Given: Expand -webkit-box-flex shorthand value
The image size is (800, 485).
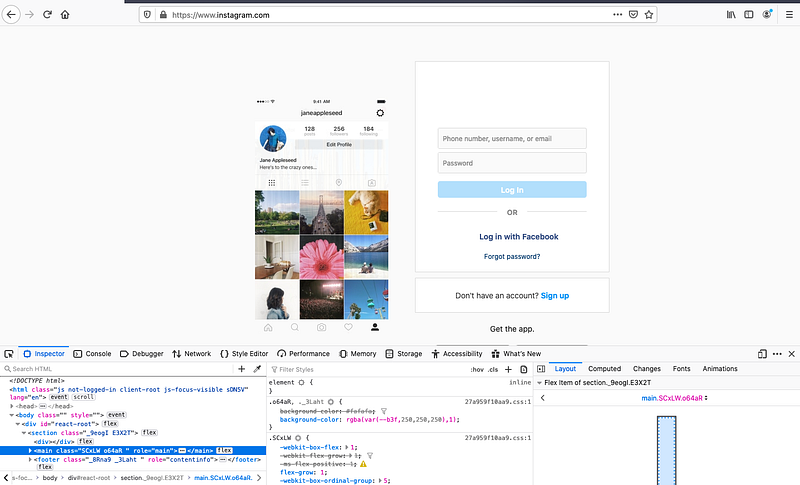Looking at the screenshot, I should [x=347, y=447].
